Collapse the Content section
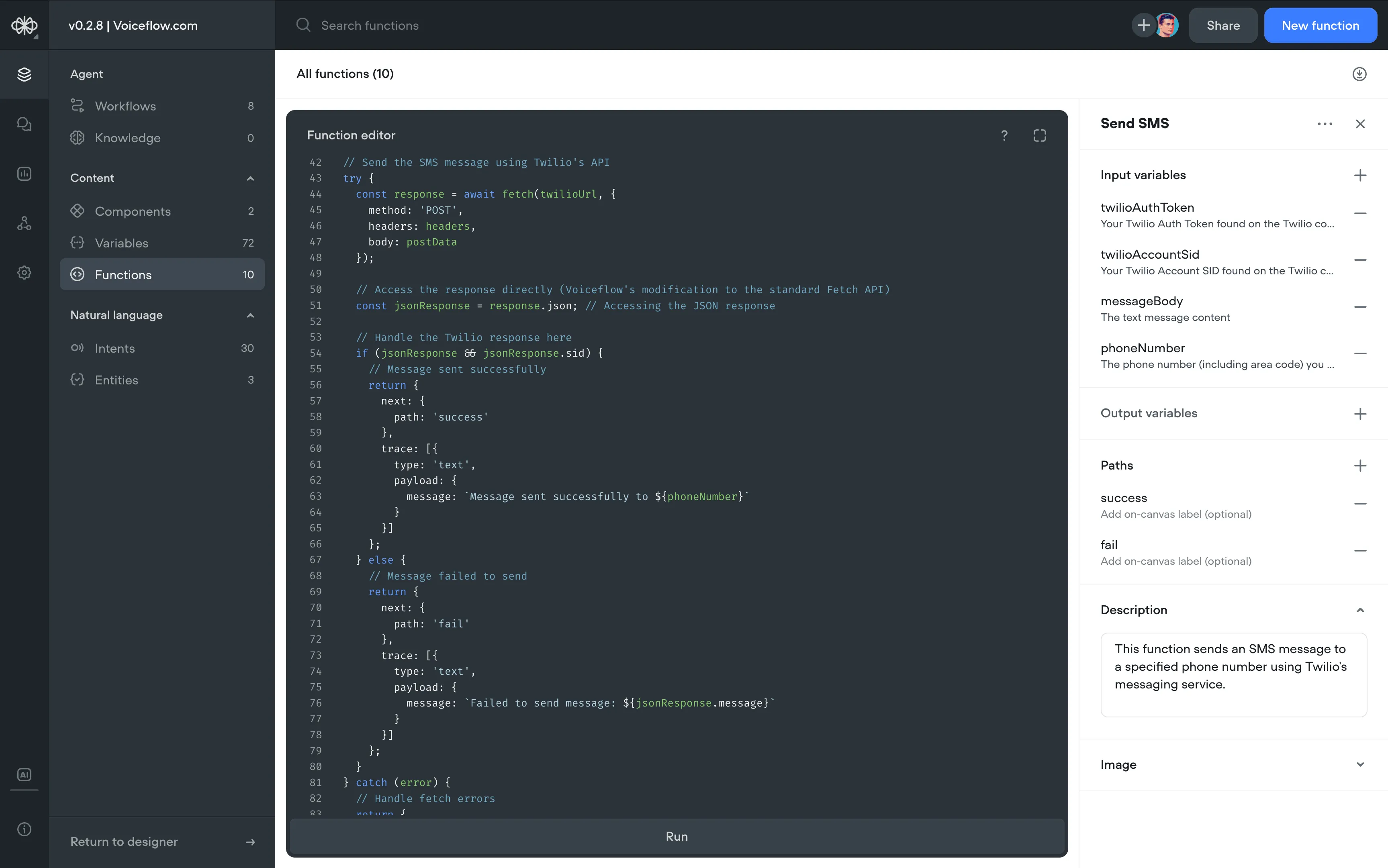This screenshot has height=868, width=1388. 250,178
